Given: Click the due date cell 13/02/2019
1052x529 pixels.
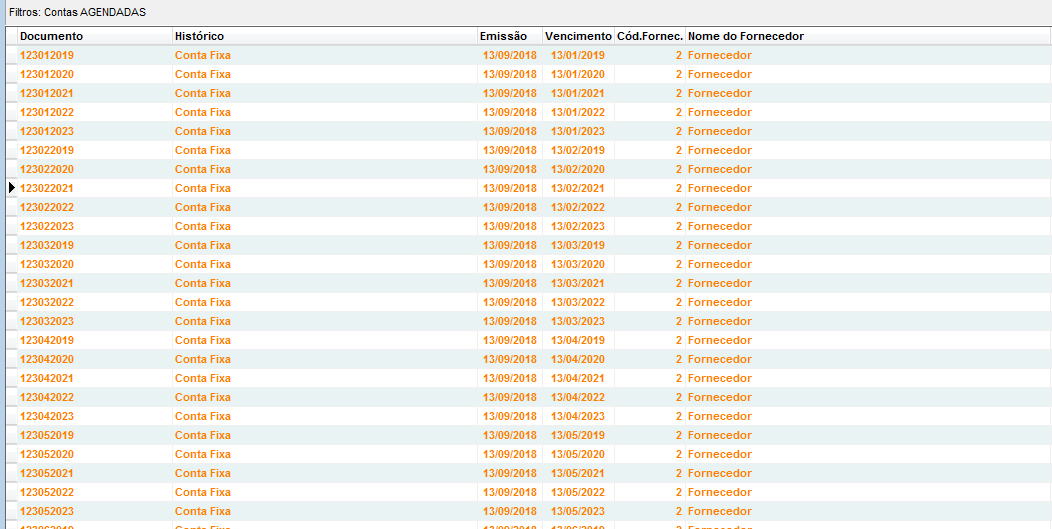Looking at the screenshot, I should (577, 150).
